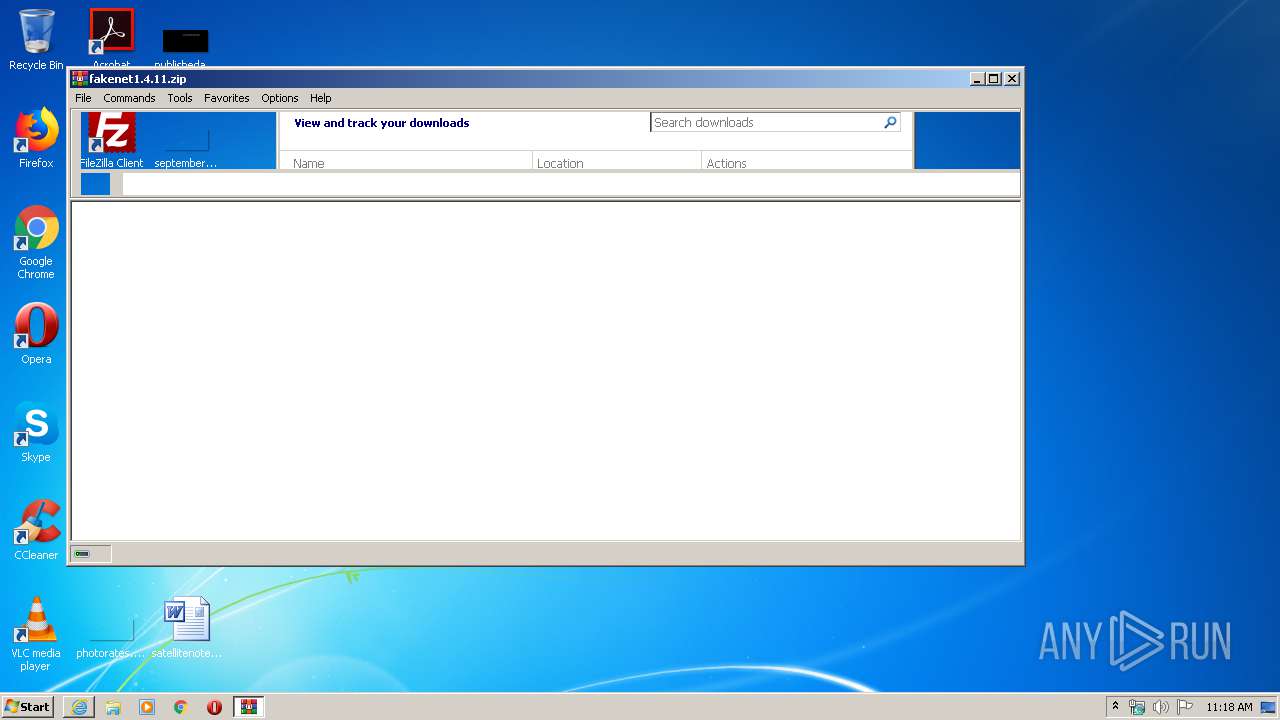
Task: Open the Start menu
Action: [x=27, y=707]
